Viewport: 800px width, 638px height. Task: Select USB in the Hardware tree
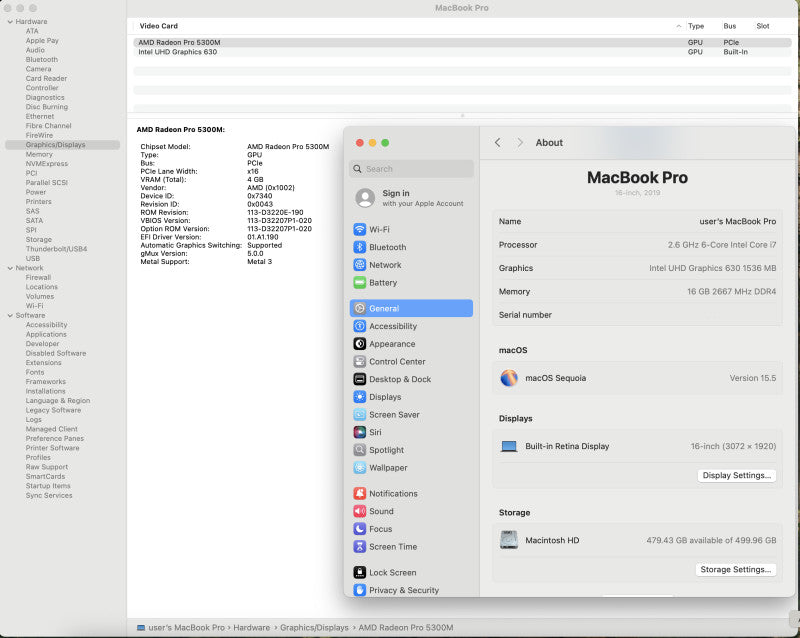pos(33,259)
